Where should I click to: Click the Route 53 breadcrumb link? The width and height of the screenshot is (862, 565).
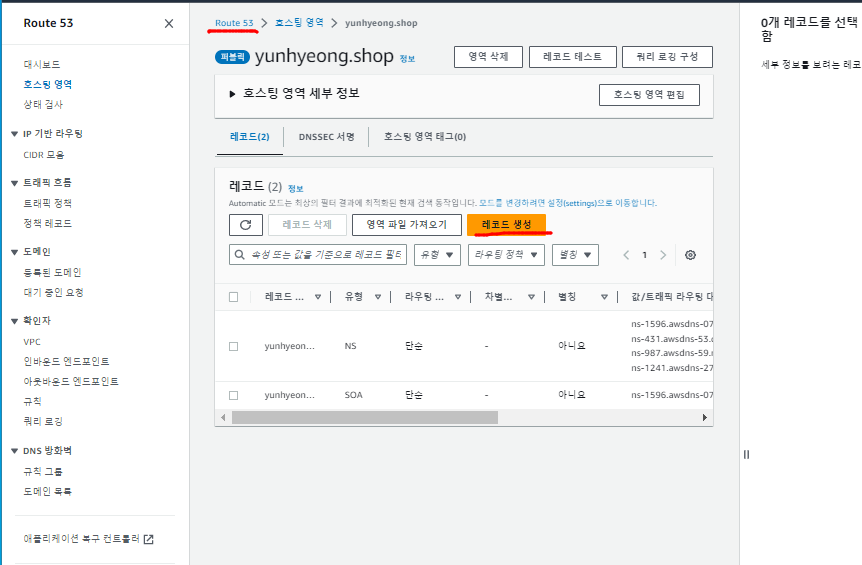click(x=234, y=23)
